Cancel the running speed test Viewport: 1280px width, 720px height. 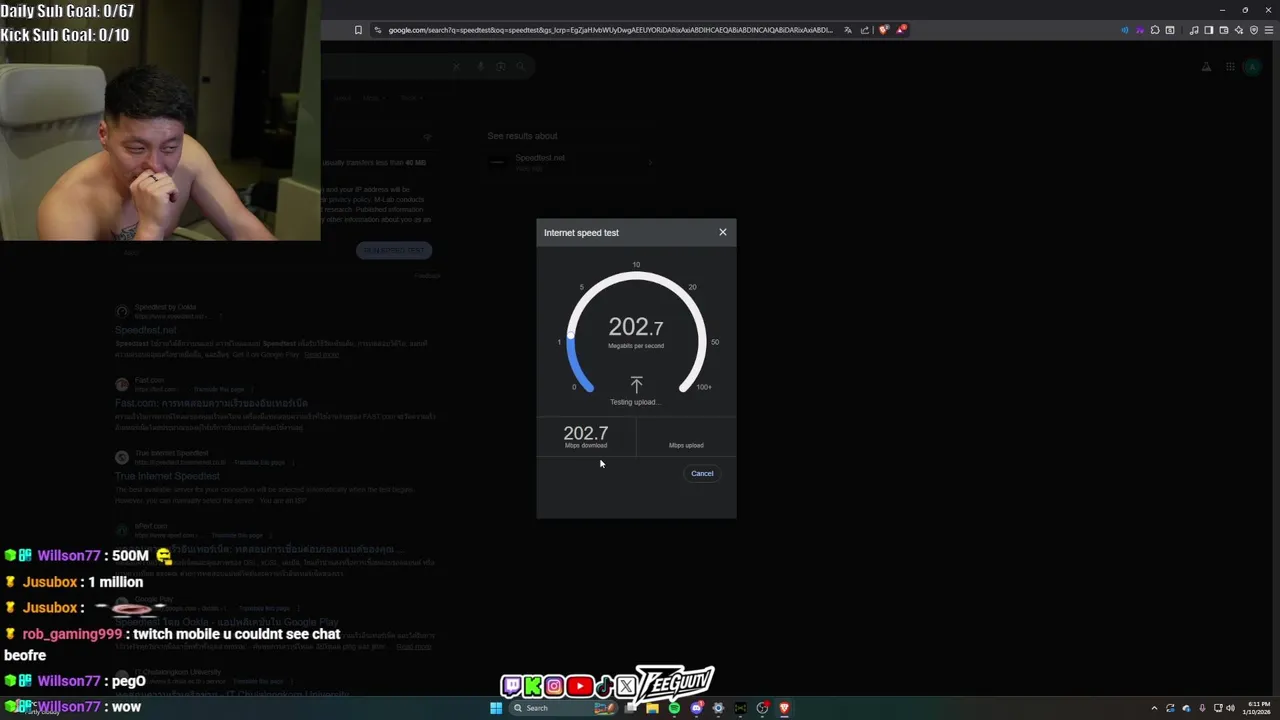(702, 473)
